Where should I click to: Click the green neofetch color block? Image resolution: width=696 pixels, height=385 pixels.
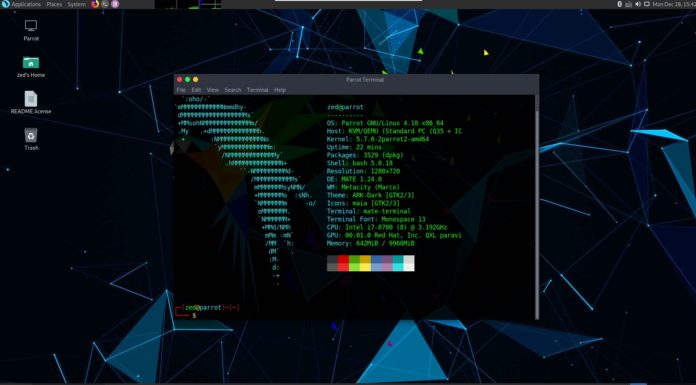[x=354, y=263]
